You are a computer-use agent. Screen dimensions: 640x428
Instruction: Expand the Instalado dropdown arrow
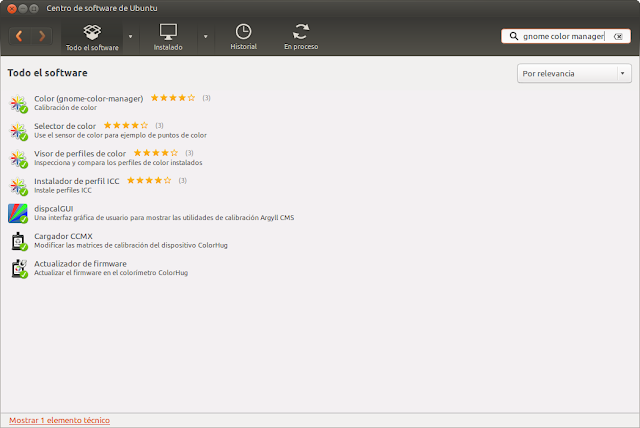pos(206,37)
